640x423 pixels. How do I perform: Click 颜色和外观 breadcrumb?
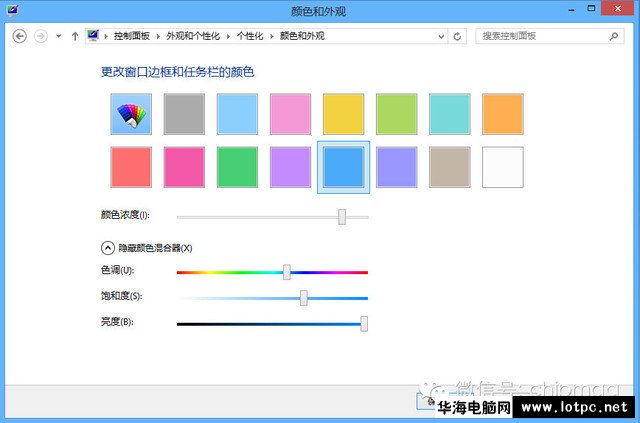pyautogui.click(x=302, y=36)
